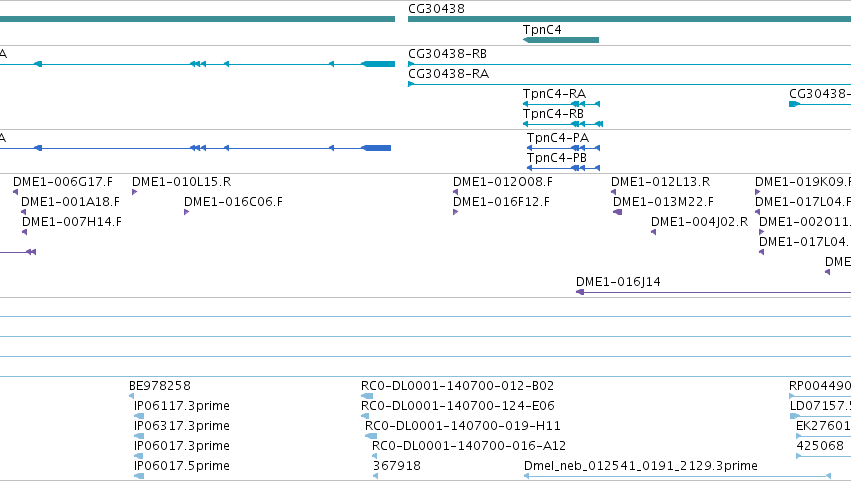
Task: Click the thick blue protein exon block
Action: pyautogui.click(x=376, y=148)
